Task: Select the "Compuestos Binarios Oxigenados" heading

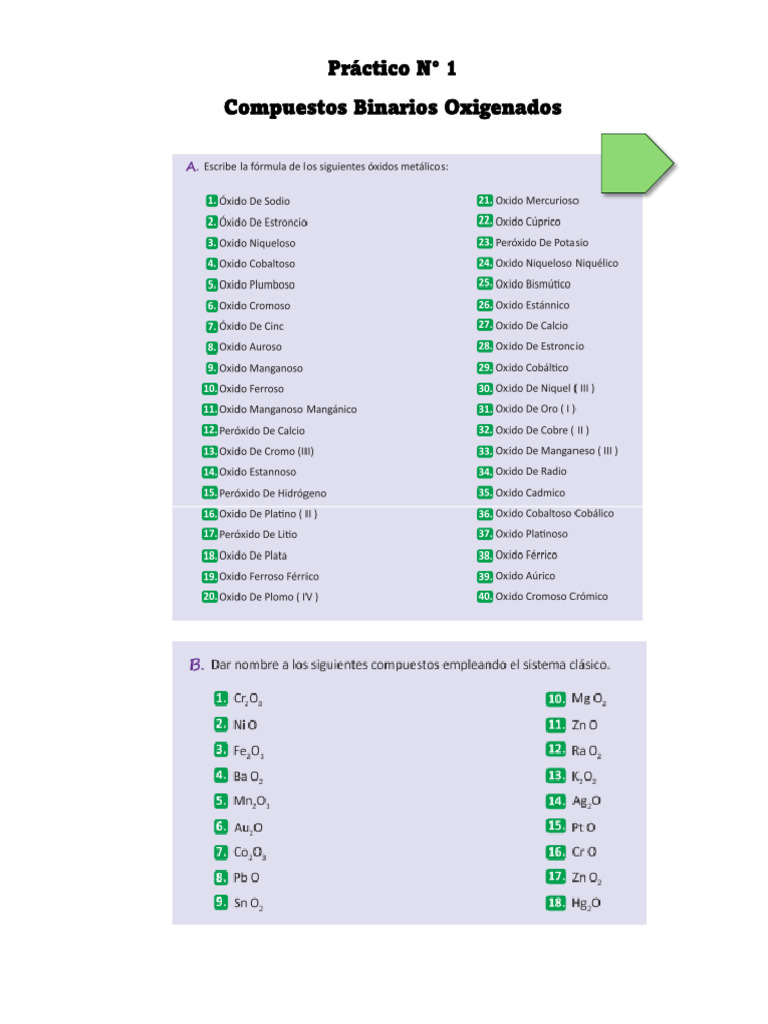Action: coord(392,107)
